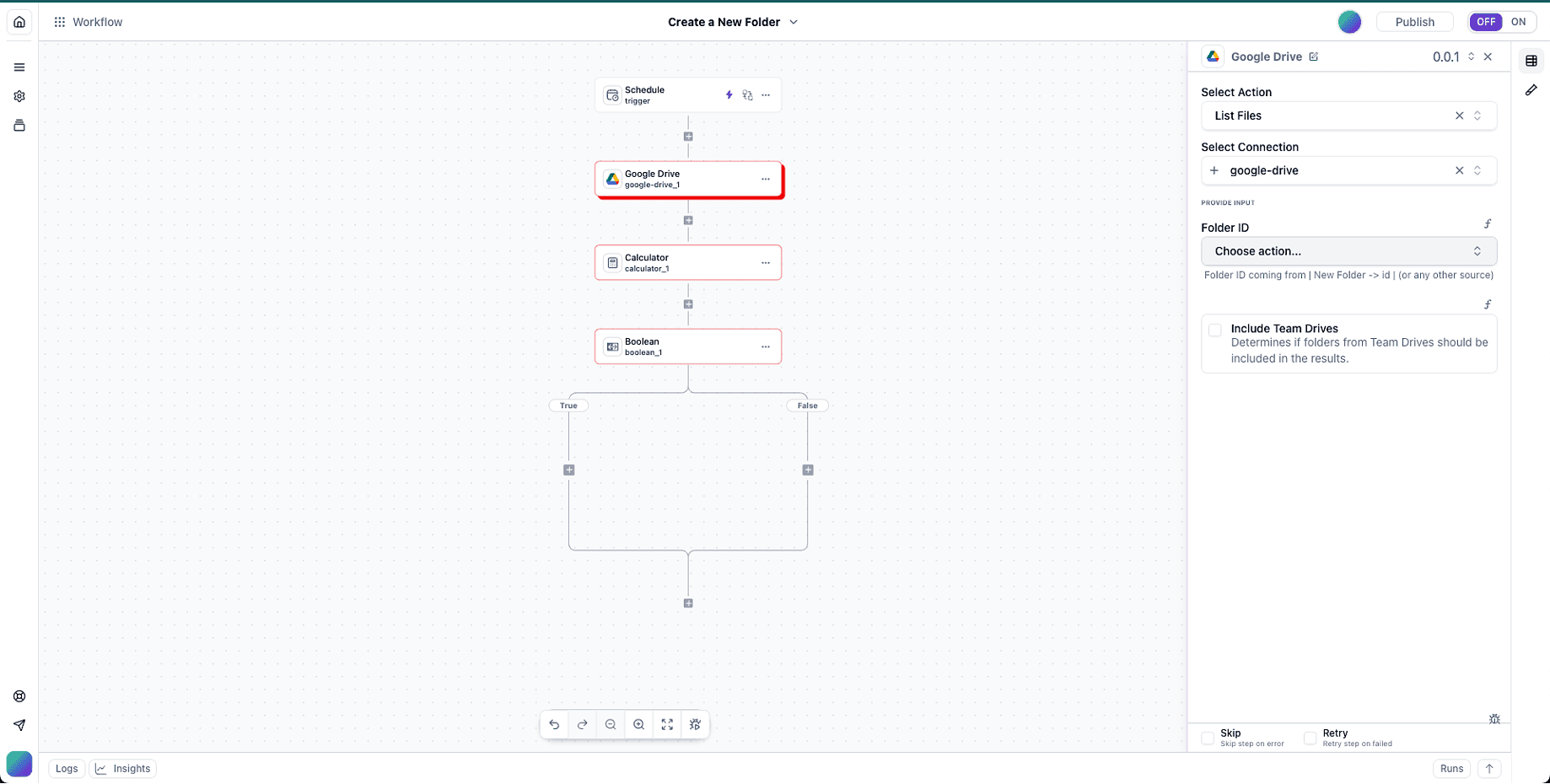Screen dimensions: 1550x784
Task: Enable the Include Team Drives checkbox
Action: (x=1215, y=330)
